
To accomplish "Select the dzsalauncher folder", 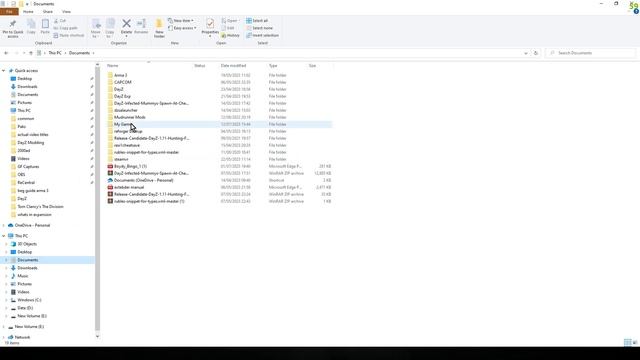I will (126, 110).
